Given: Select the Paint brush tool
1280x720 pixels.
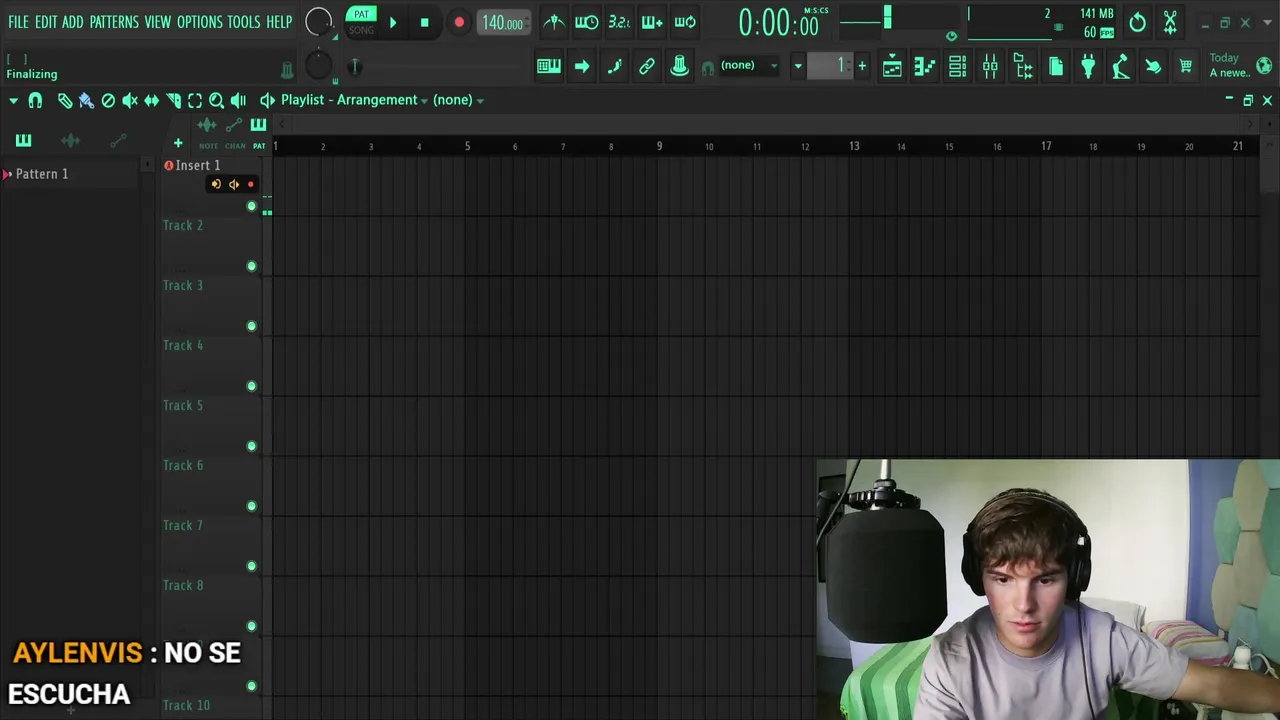Looking at the screenshot, I should coord(86,100).
